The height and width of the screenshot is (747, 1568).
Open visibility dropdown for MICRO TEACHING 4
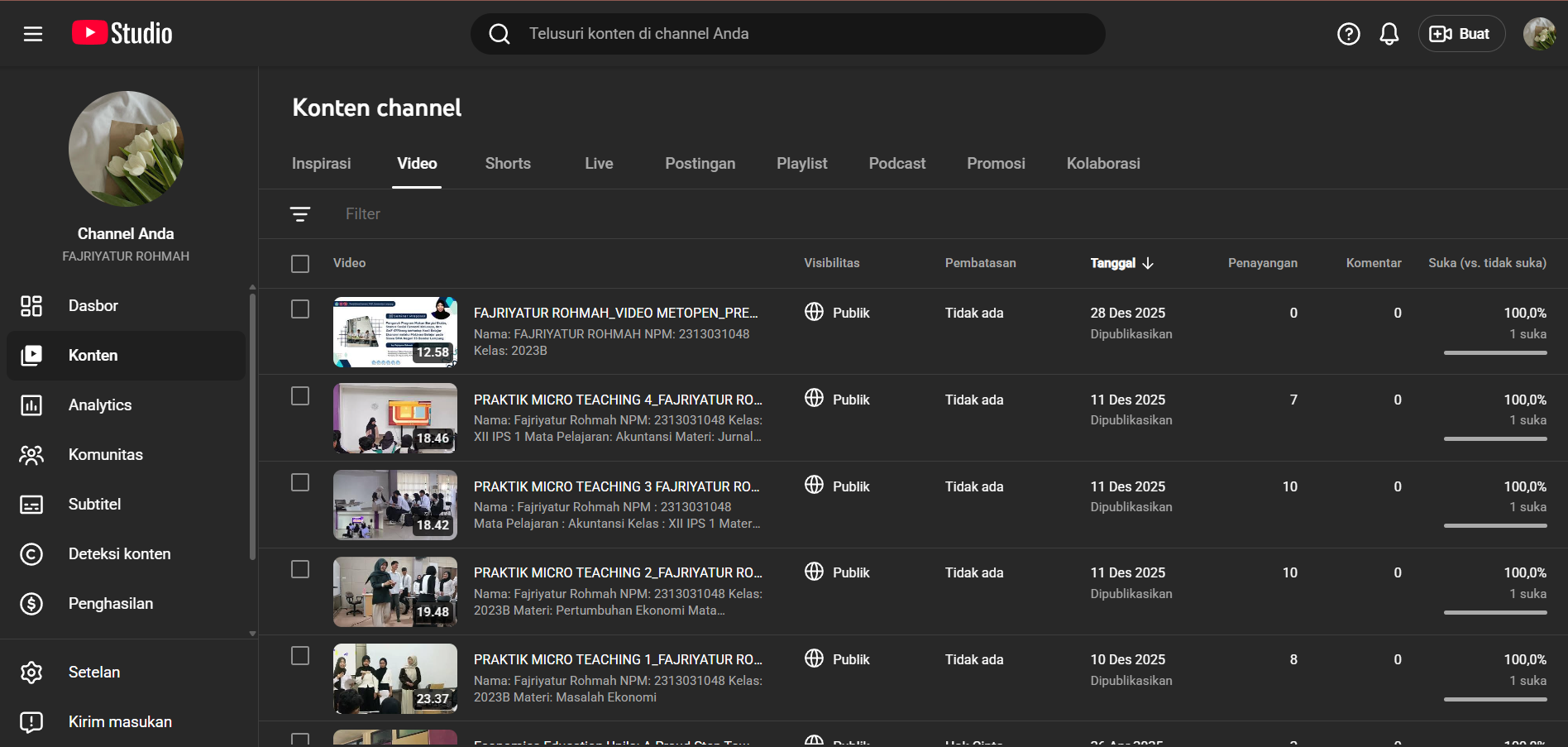coord(837,400)
